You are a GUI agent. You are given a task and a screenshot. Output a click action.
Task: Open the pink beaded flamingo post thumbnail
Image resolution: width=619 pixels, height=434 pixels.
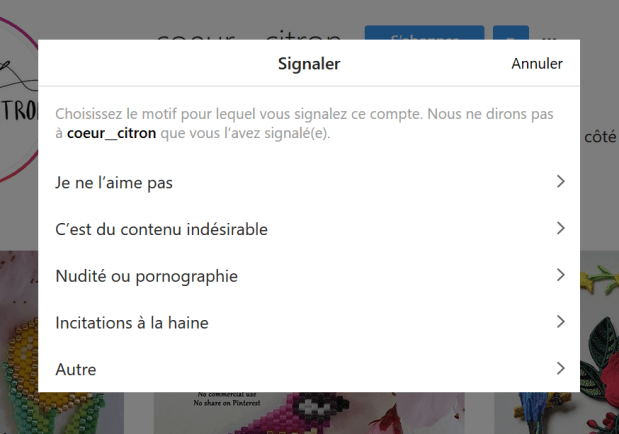[308, 412]
